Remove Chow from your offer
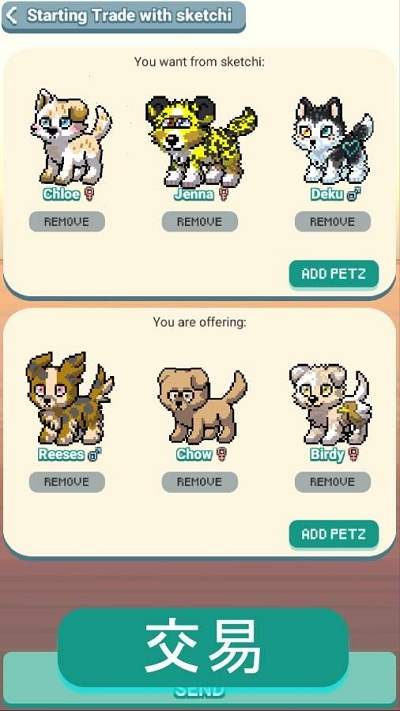 [200, 482]
